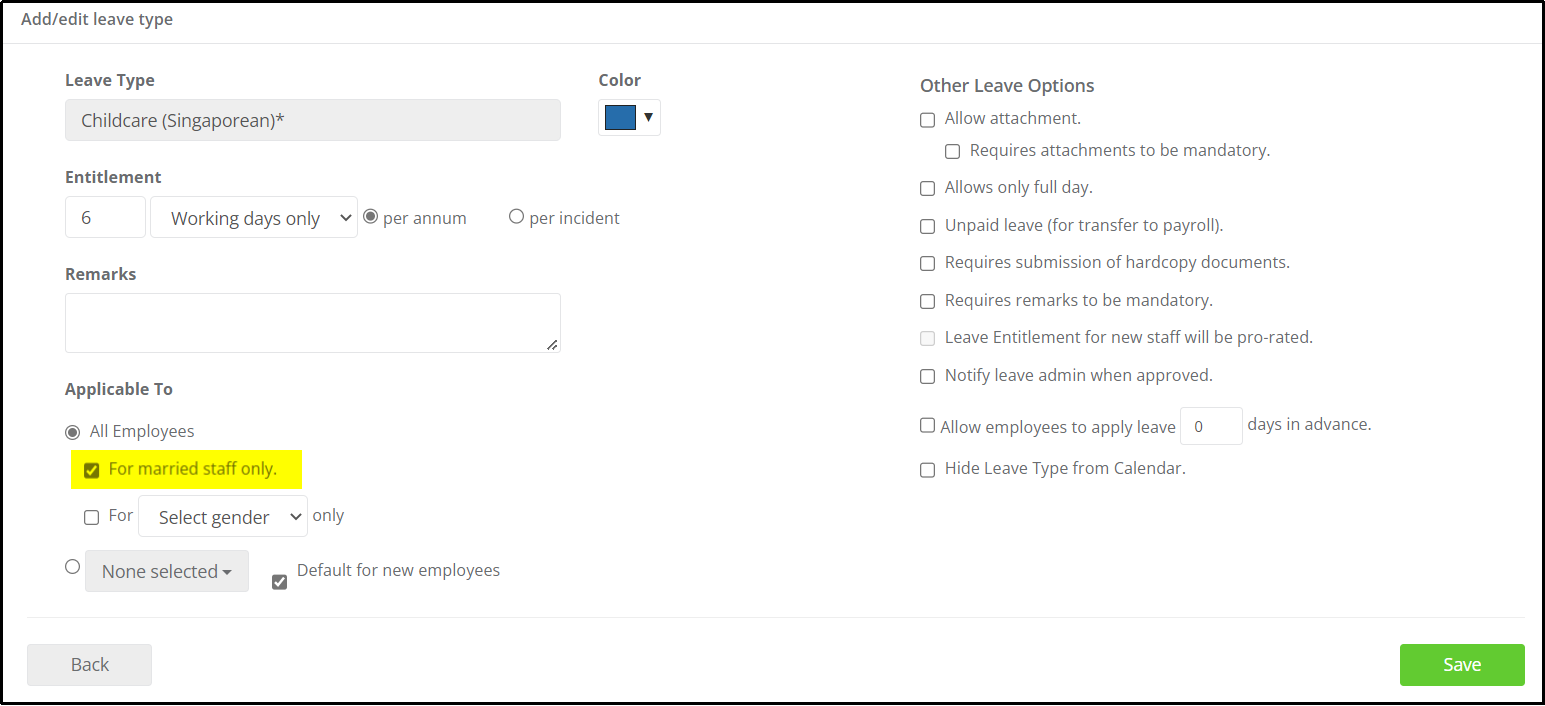The width and height of the screenshot is (1545, 706).
Task: Enable Hide Leave Type from Calendar
Action: (928, 470)
